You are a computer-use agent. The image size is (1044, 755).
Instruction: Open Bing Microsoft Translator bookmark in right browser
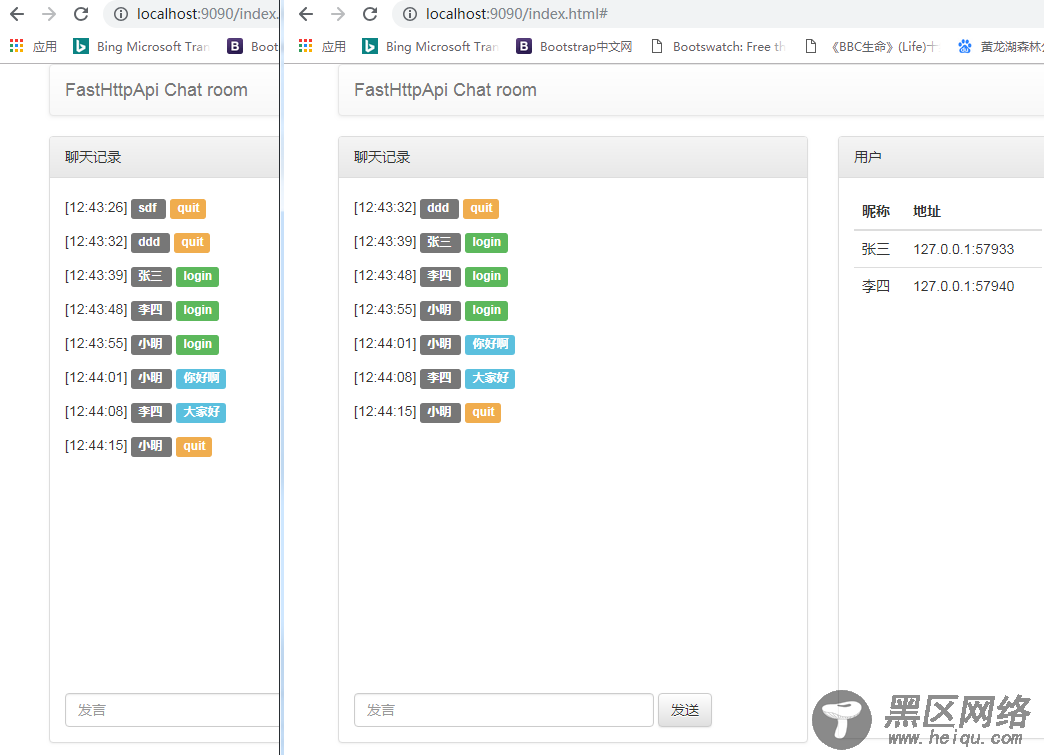431,46
